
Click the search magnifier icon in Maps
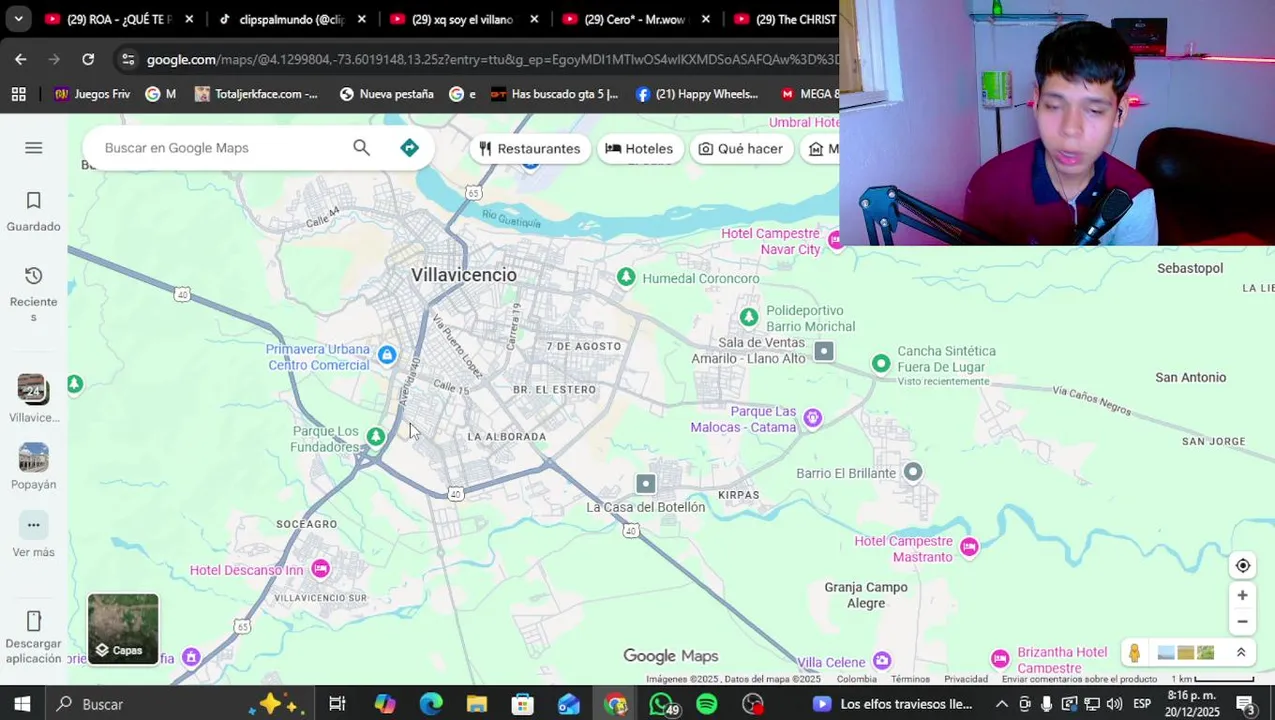pyautogui.click(x=361, y=148)
